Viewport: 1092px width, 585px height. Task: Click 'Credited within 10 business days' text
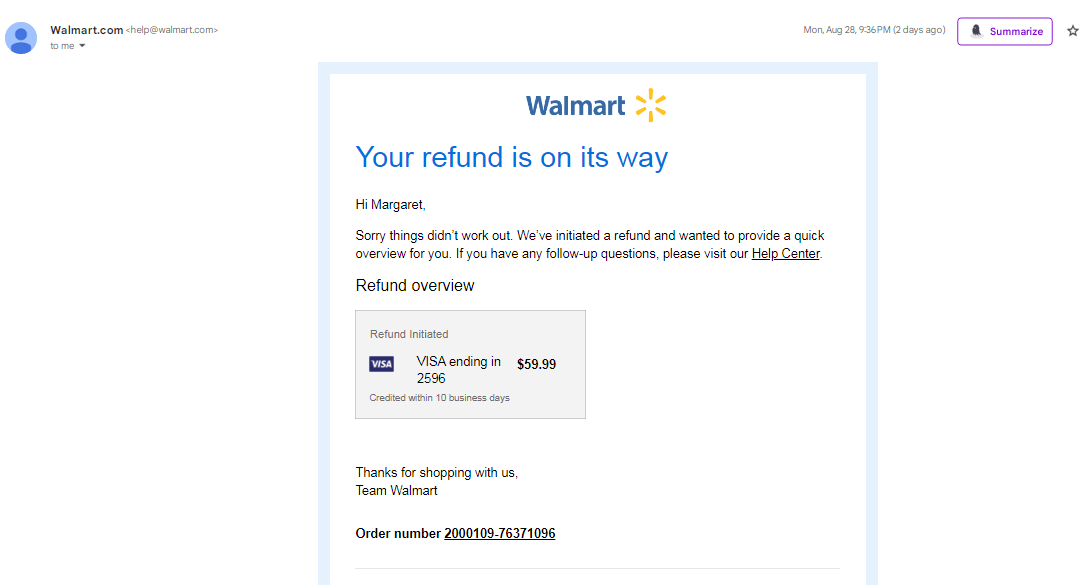click(x=439, y=398)
